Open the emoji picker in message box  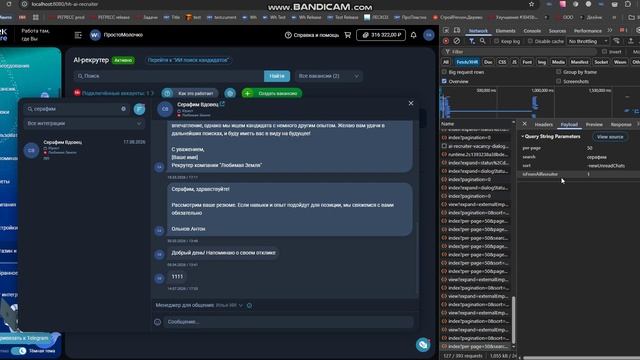point(158,322)
